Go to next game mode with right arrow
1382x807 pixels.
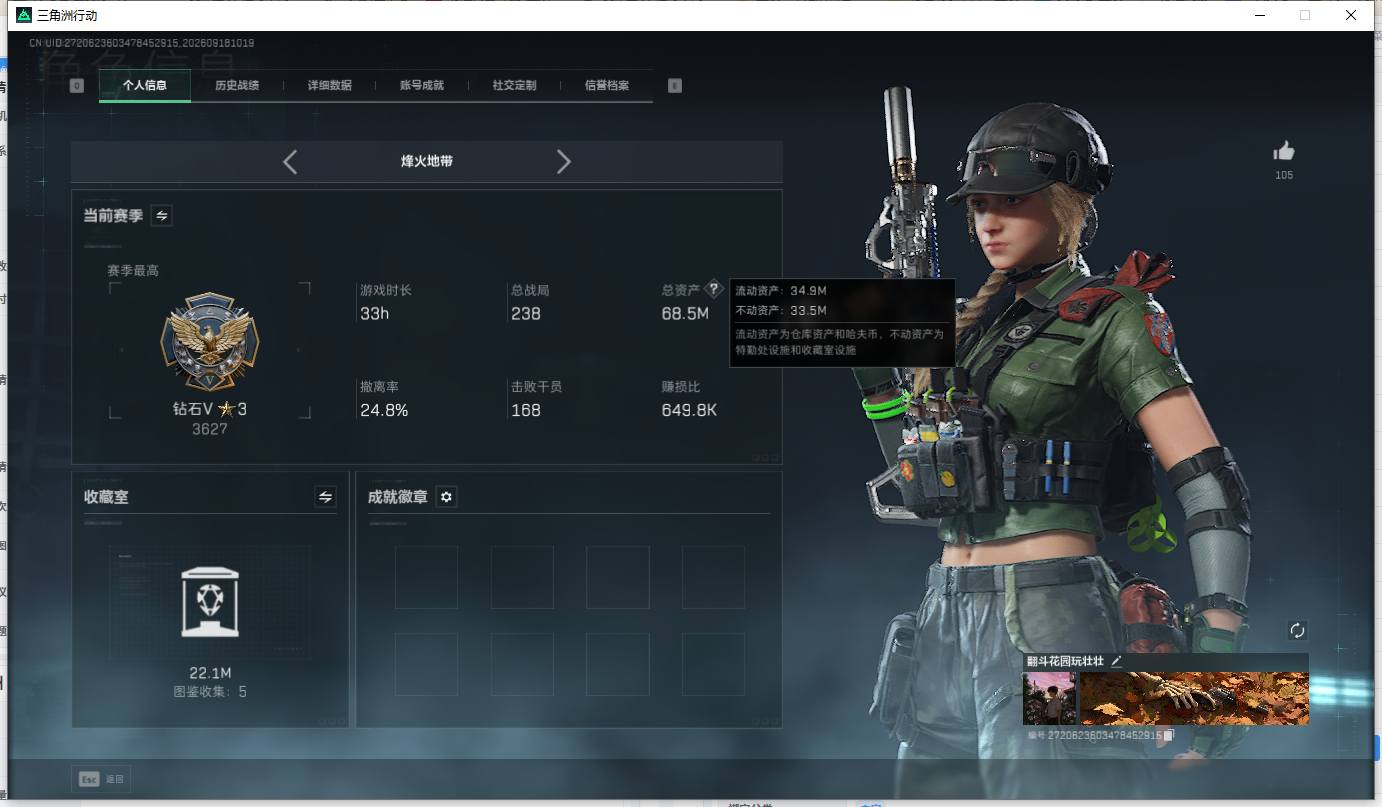564,162
